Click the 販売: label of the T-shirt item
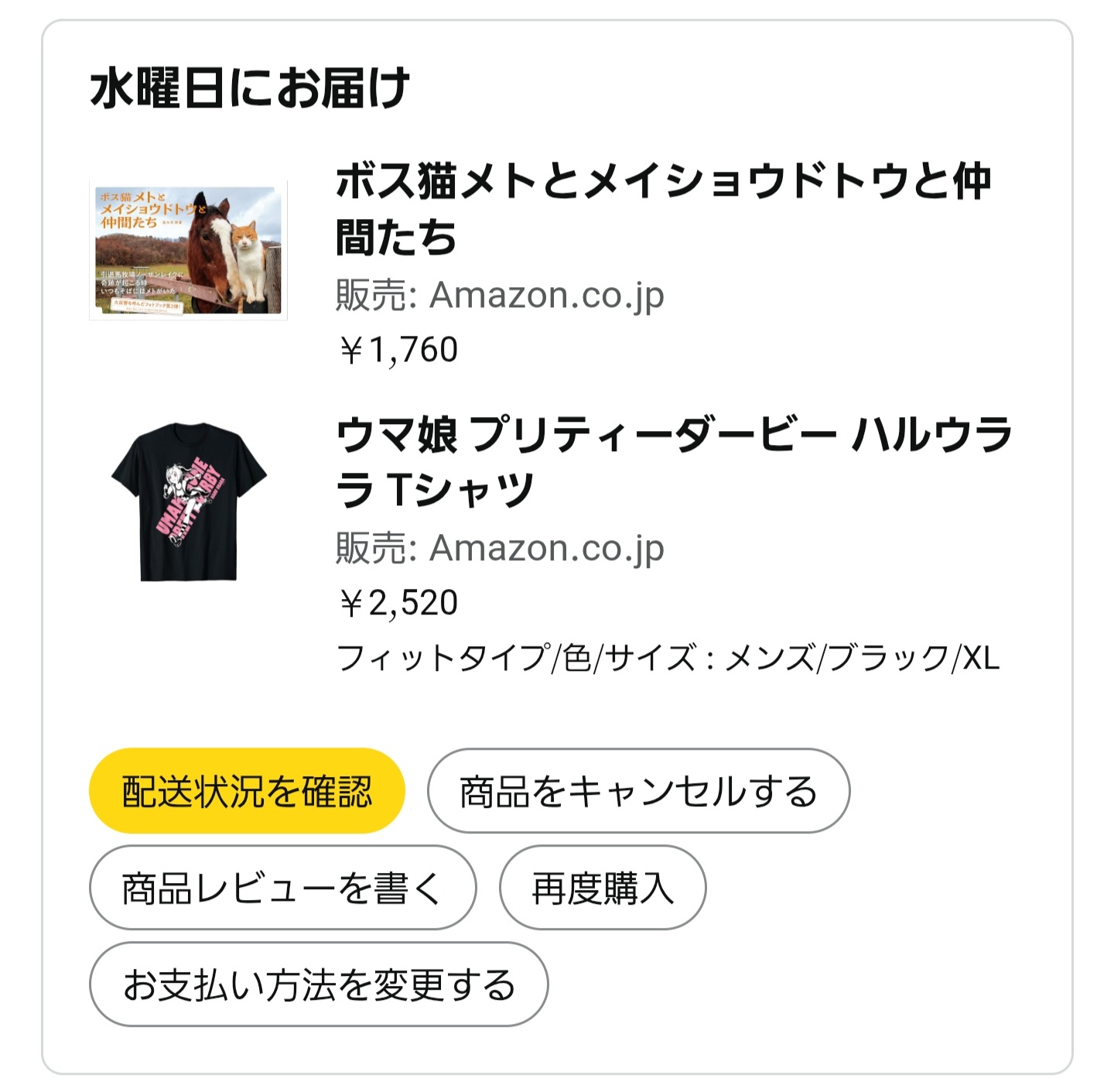This screenshot has height=1092, width=1114. point(376,548)
